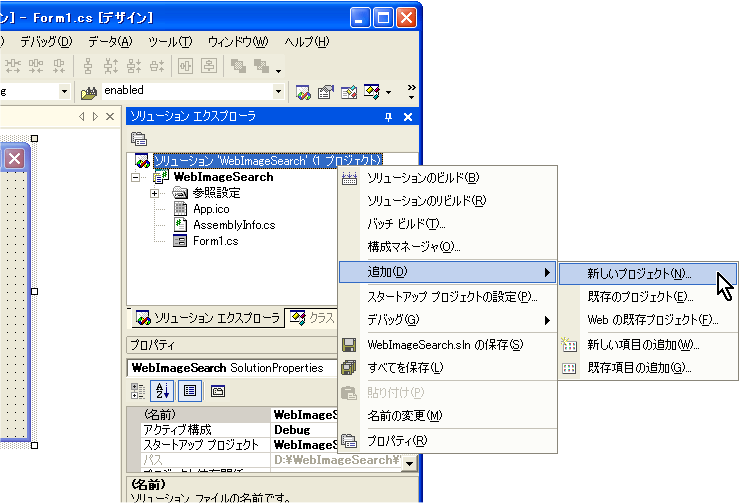The width and height of the screenshot is (739, 503).
Task: Open the enabled combo box dropdown
Action: click(278, 91)
